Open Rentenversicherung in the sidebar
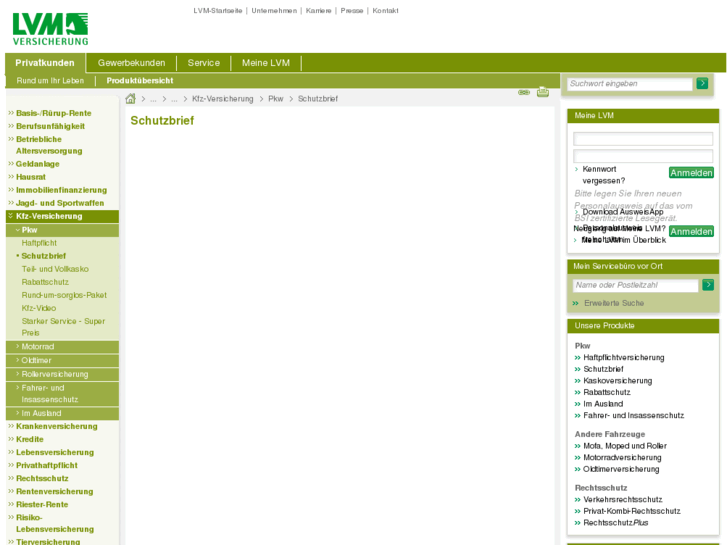 coord(54,491)
